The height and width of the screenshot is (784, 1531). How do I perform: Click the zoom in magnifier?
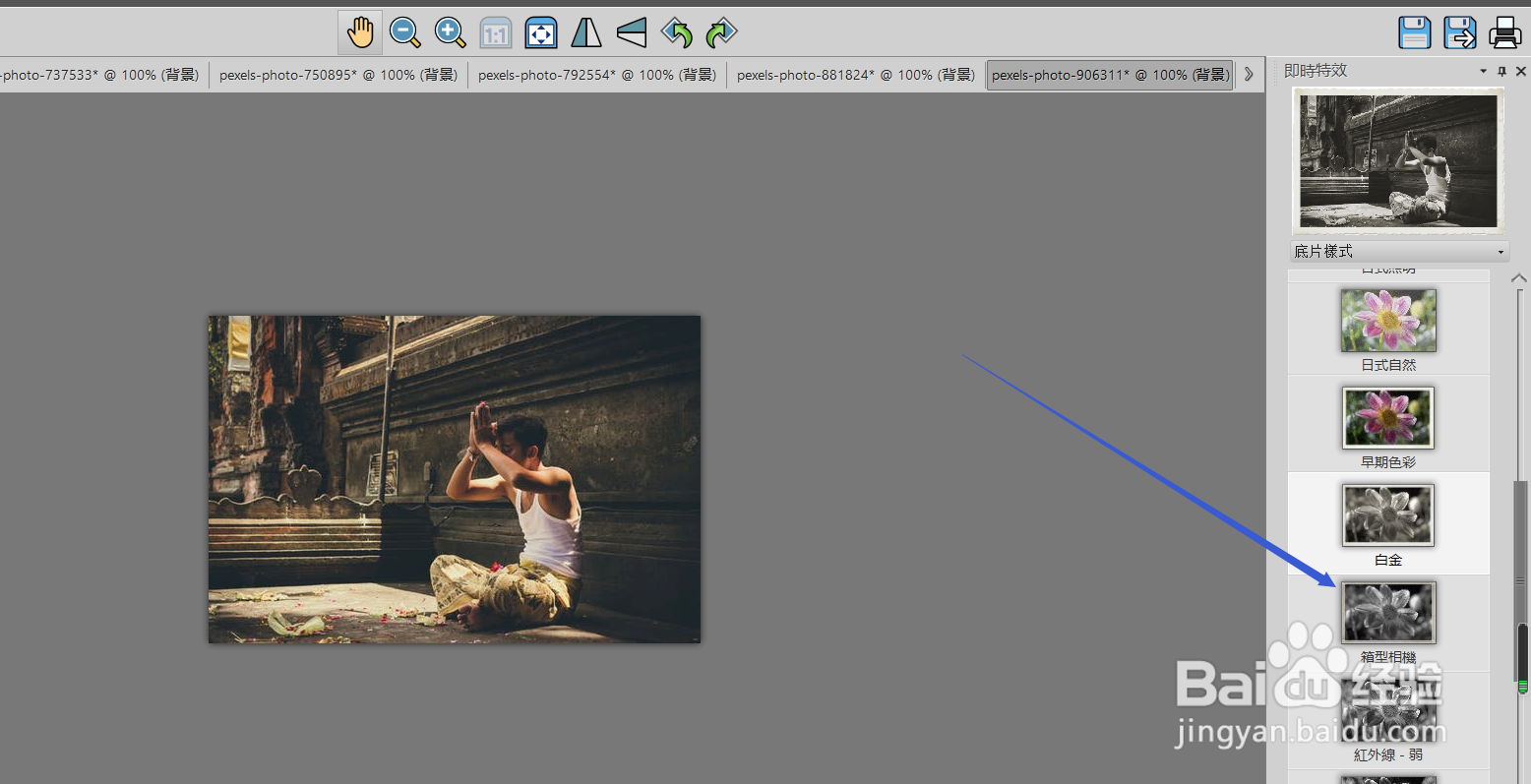[x=451, y=32]
